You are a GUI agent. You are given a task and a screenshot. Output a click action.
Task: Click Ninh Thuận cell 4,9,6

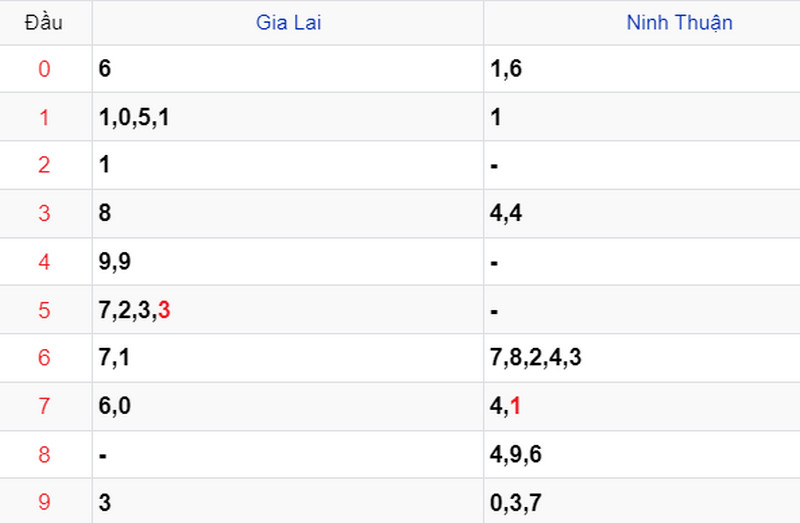pos(516,454)
